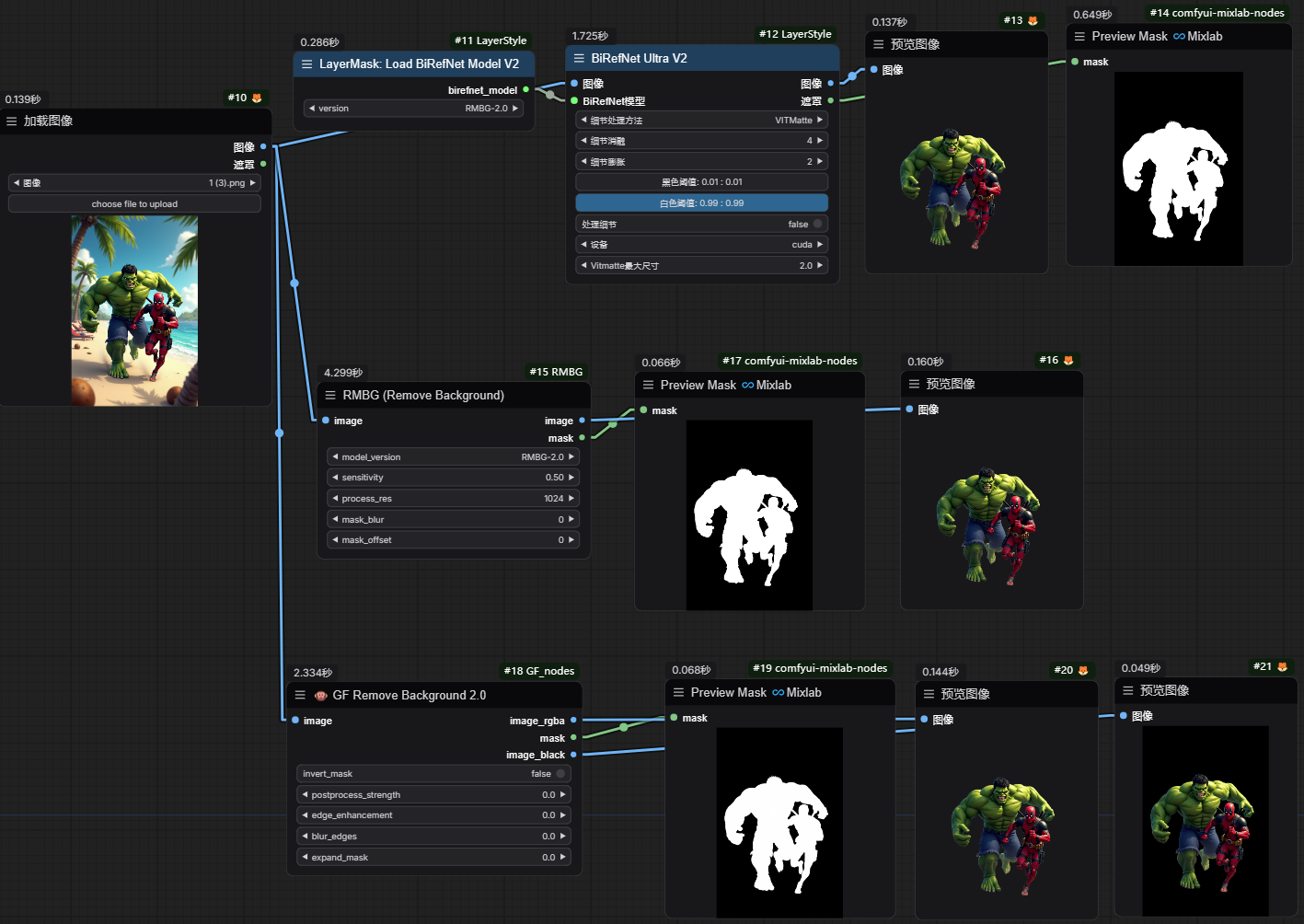Toggle the invert_mask switch
The height and width of the screenshot is (924, 1304).
[560, 774]
